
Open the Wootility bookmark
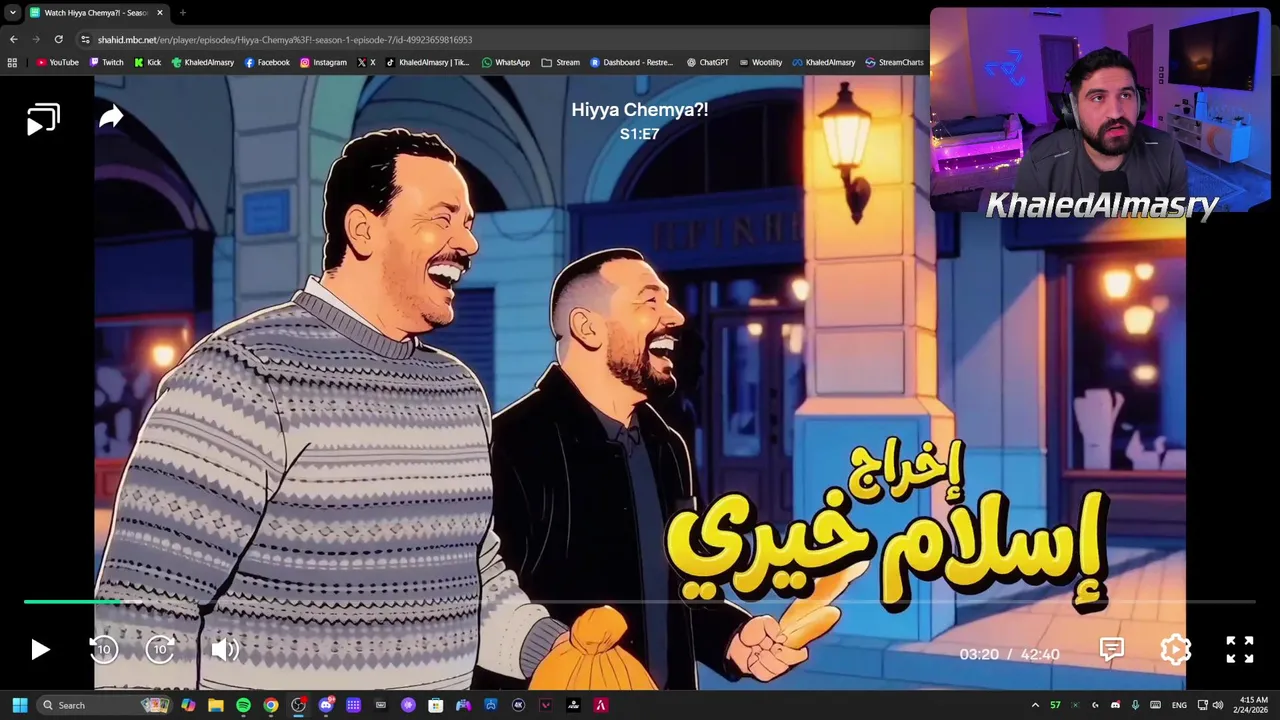pyautogui.click(x=760, y=62)
